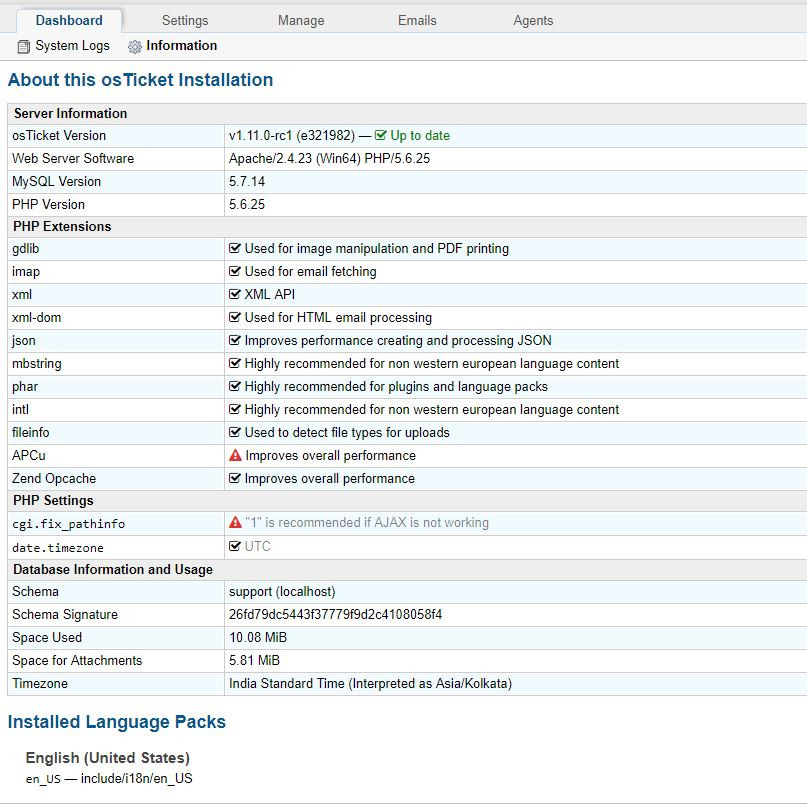The height and width of the screenshot is (804, 807).
Task: Click the 'Web Server Software' label
Action: pyautogui.click(x=73, y=159)
